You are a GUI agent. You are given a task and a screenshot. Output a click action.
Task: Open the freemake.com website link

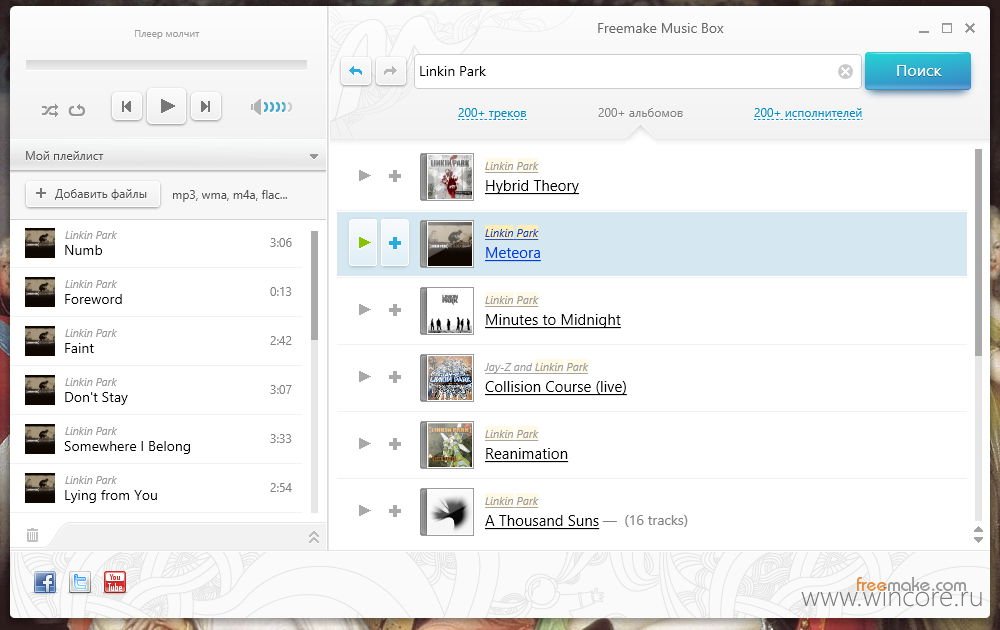[911, 584]
